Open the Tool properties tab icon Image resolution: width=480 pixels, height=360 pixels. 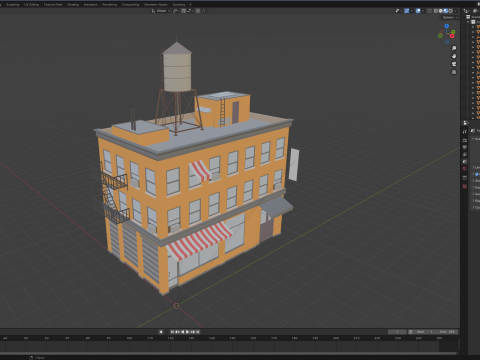[x=465, y=131]
